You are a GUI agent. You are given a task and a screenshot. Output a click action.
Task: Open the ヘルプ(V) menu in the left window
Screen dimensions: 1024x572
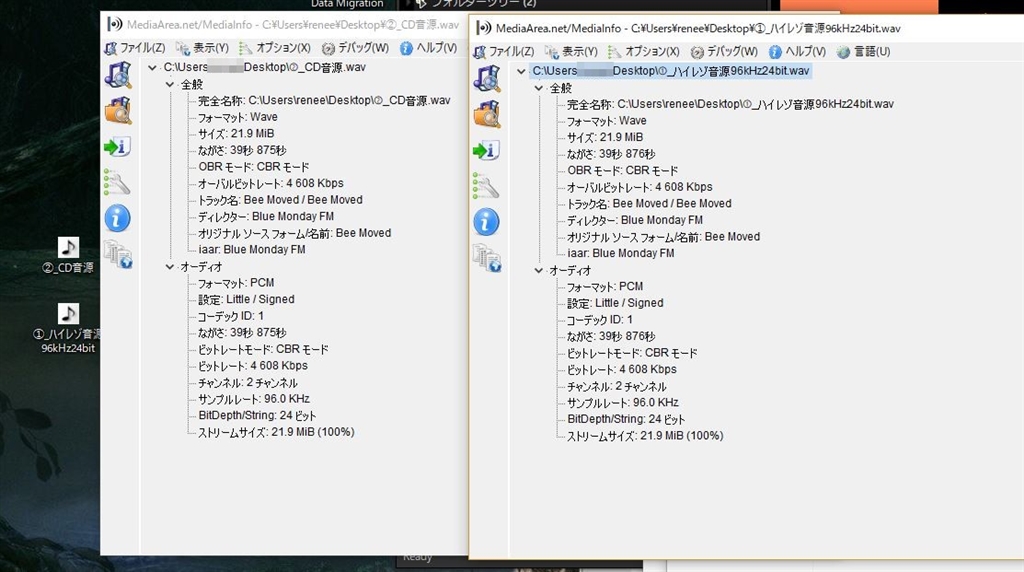[x=428, y=48]
